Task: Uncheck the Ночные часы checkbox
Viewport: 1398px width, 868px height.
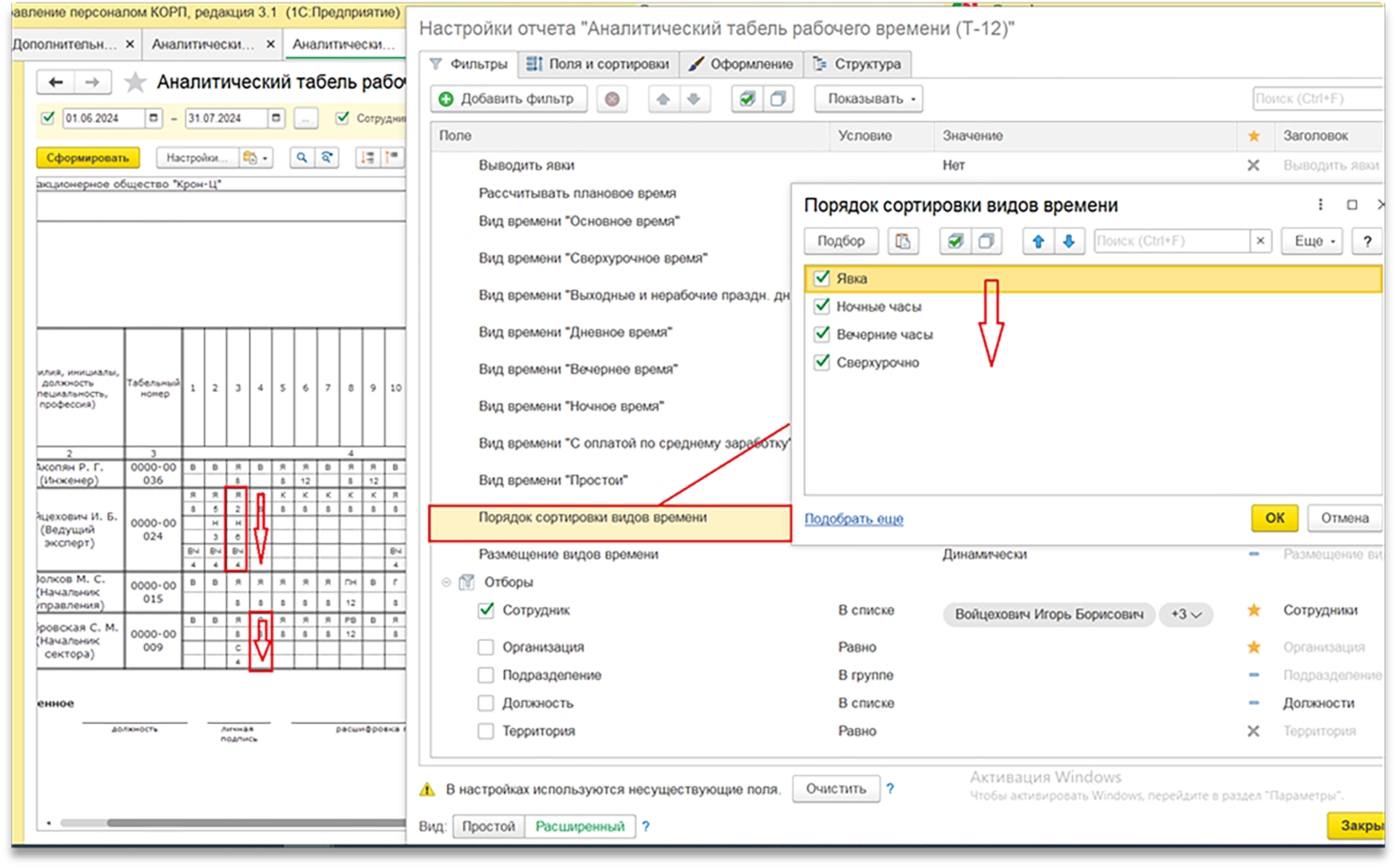Action: pyautogui.click(x=822, y=307)
